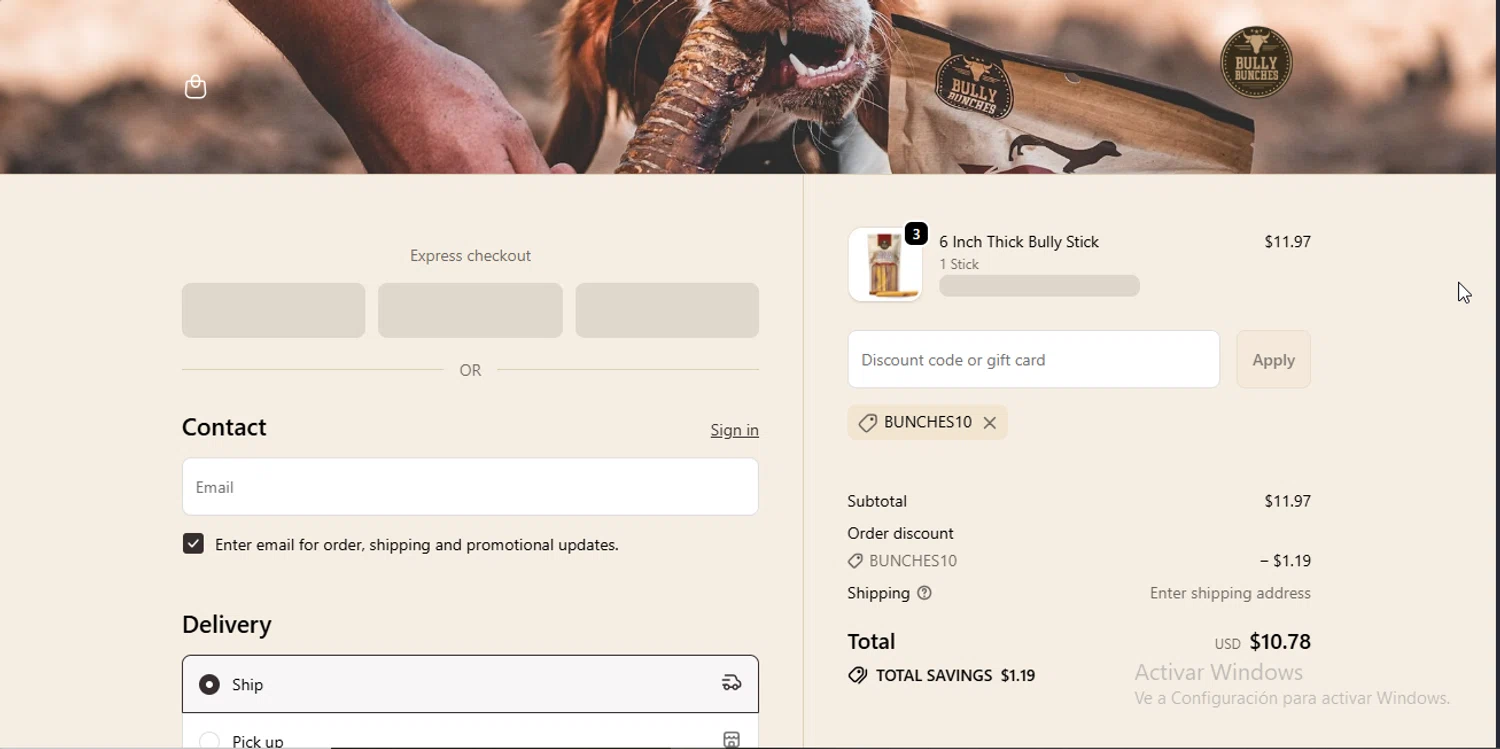
Task: Click the store icon in Pick up row
Action: [732, 740]
